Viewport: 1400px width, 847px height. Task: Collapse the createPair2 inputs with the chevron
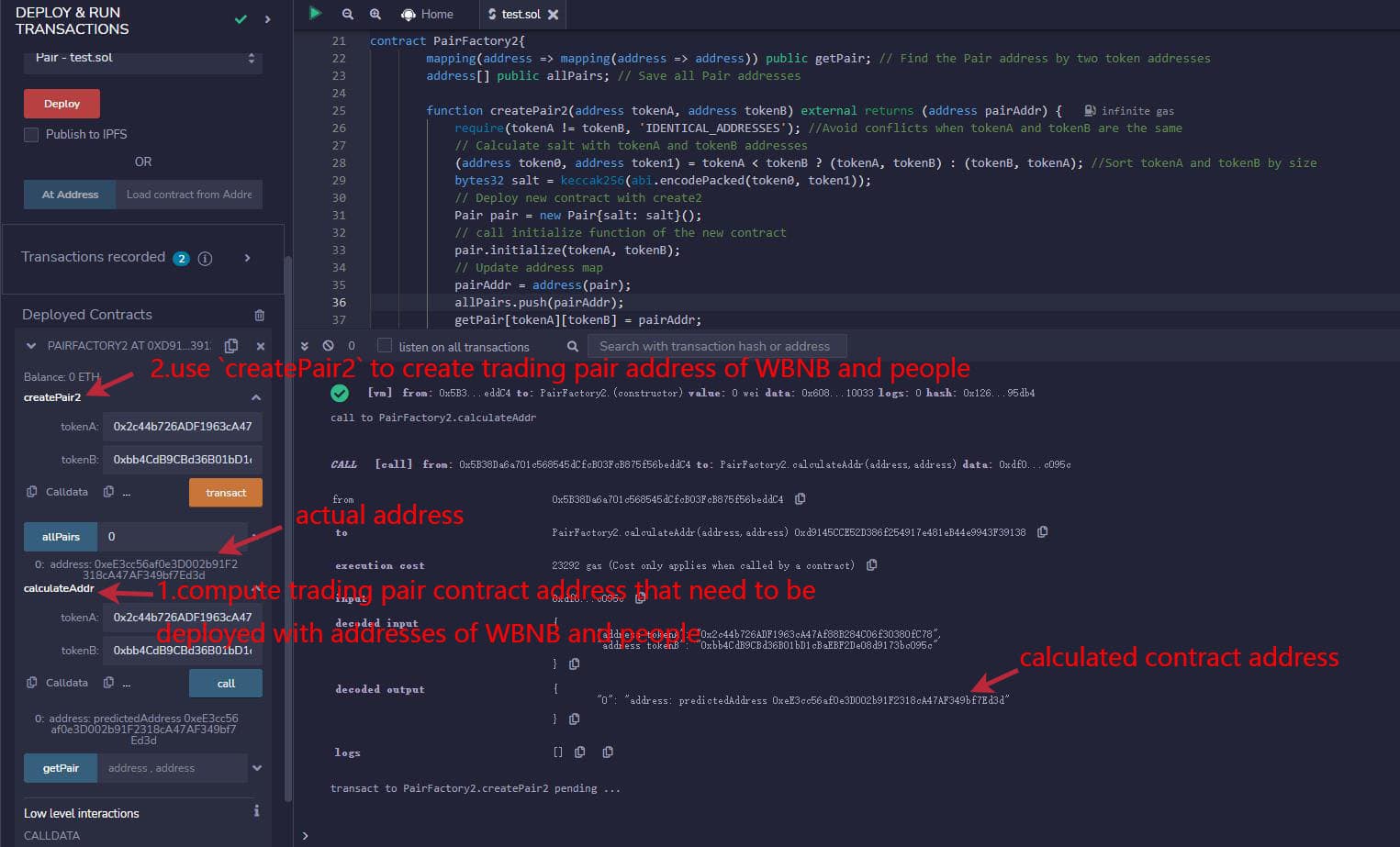(258, 396)
